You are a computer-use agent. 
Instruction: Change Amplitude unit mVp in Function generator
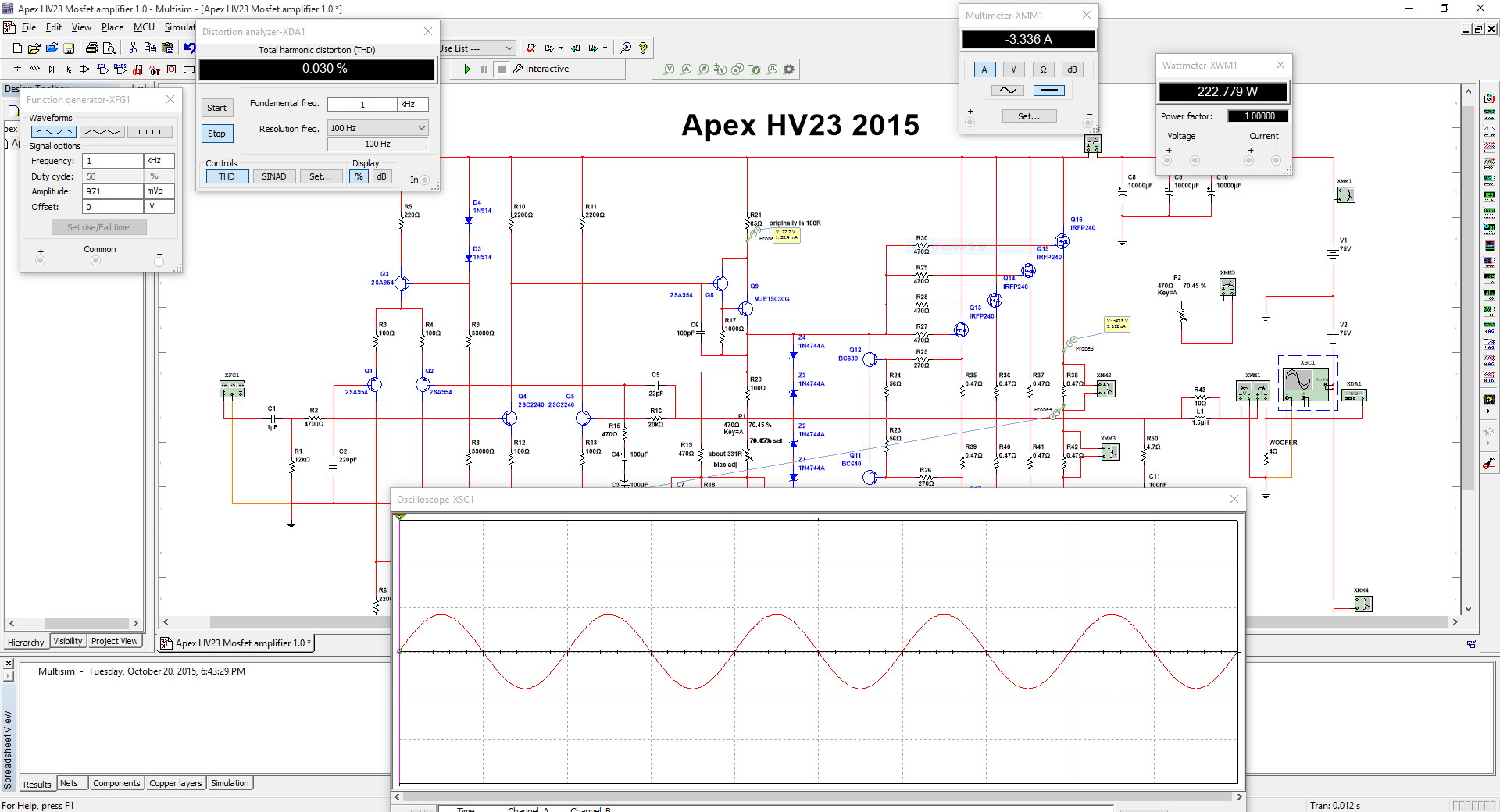(159, 191)
